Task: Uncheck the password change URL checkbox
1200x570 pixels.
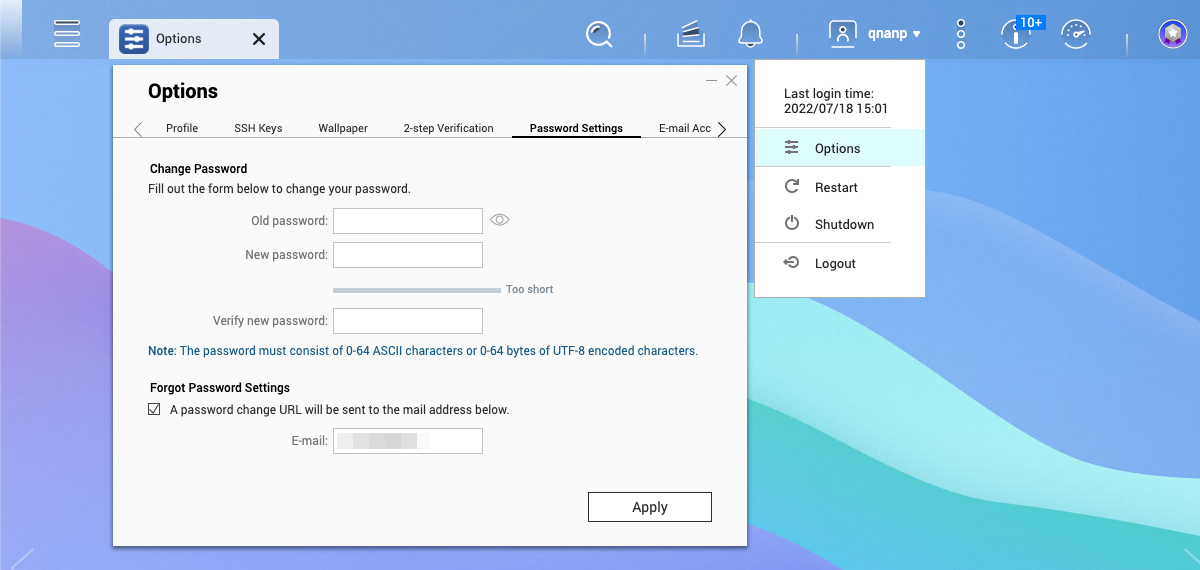Action: pos(155,409)
